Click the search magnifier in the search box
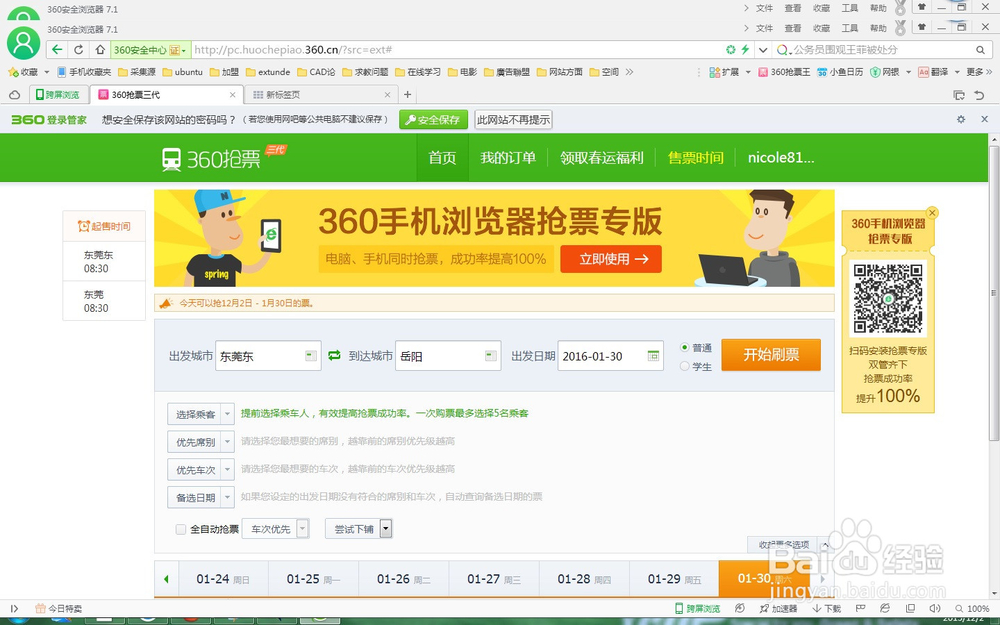1000x625 pixels. click(x=980, y=50)
